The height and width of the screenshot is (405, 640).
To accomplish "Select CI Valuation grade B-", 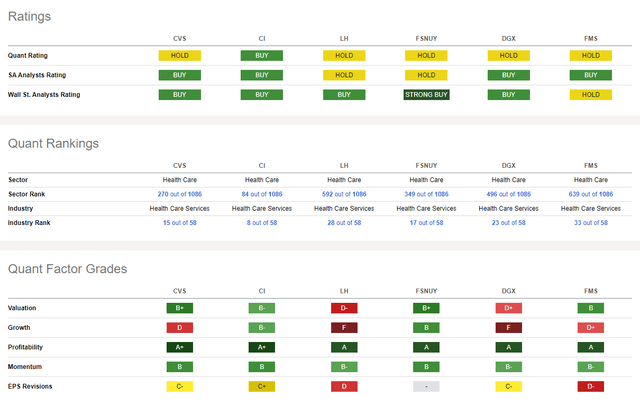I will (262, 308).
